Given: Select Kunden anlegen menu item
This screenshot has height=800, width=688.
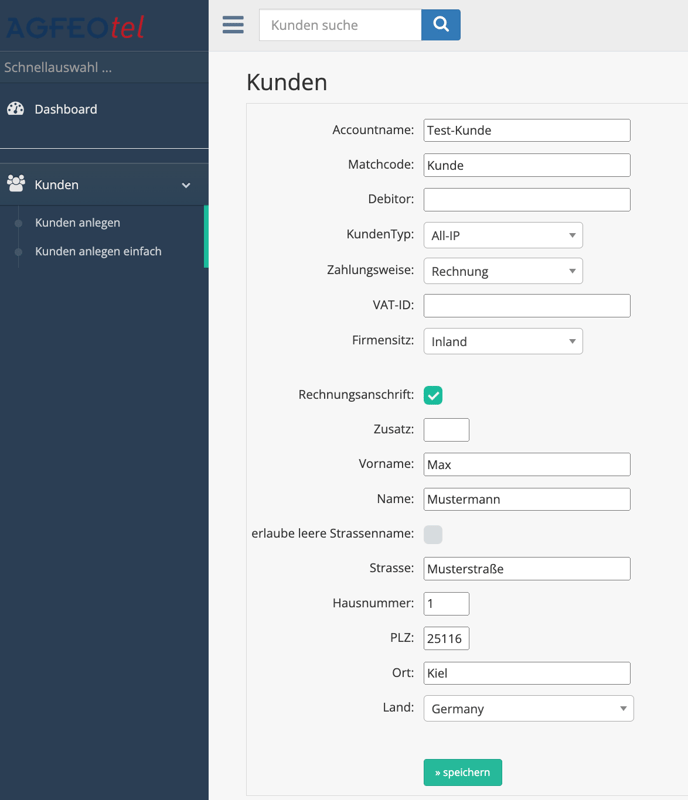Looking at the screenshot, I should tap(78, 222).
